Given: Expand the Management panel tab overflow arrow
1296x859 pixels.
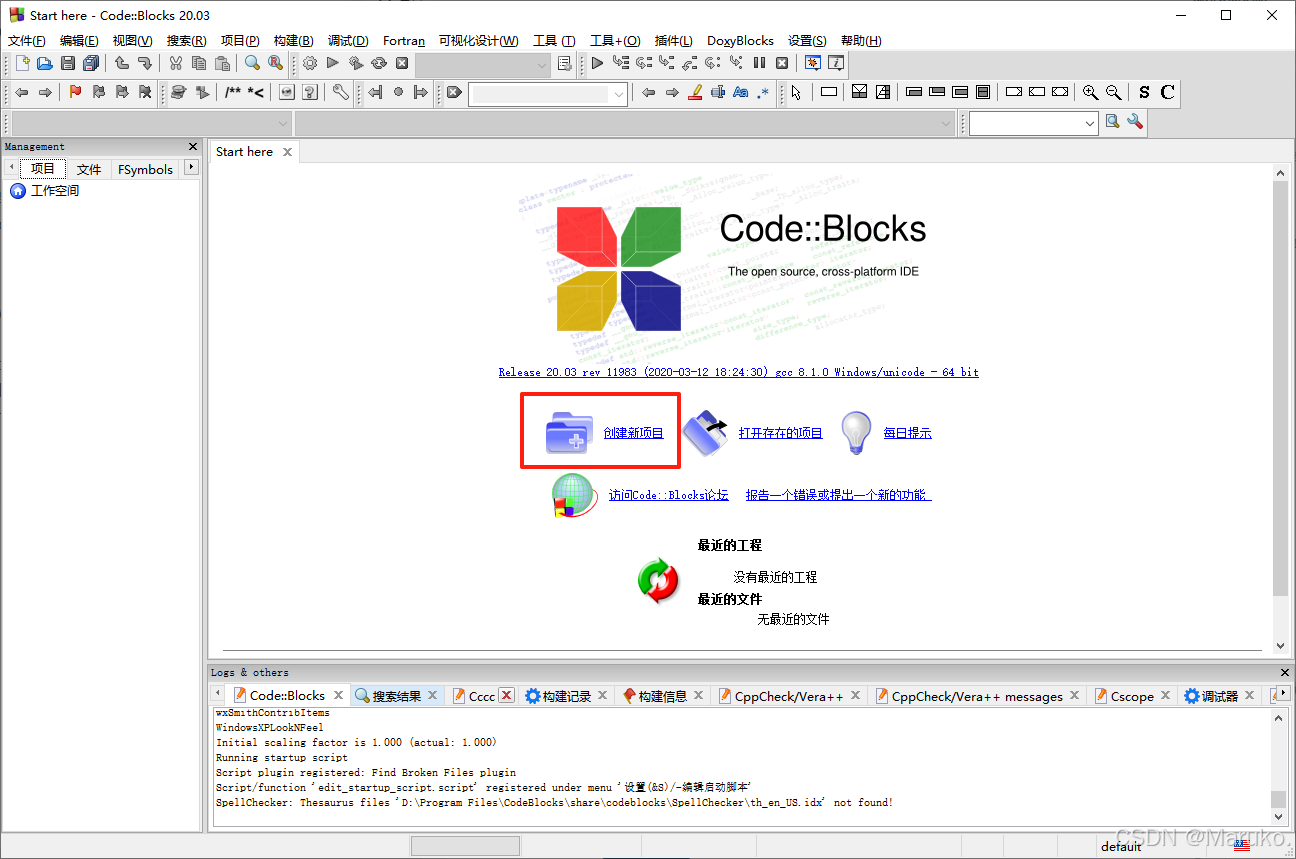Looking at the screenshot, I should click(x=189, y=168).
